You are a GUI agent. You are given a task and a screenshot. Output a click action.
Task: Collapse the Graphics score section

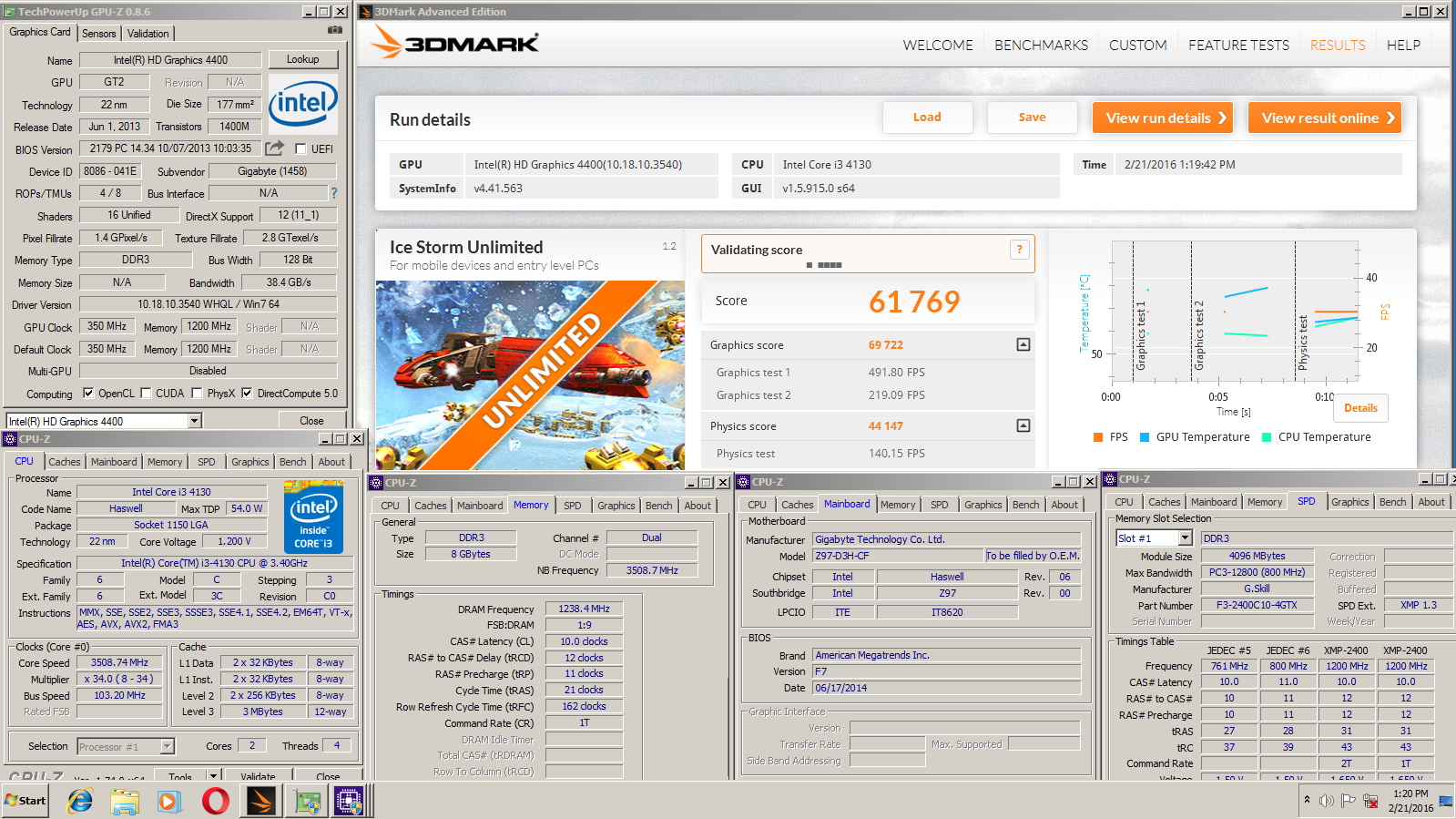point(1023,344)
